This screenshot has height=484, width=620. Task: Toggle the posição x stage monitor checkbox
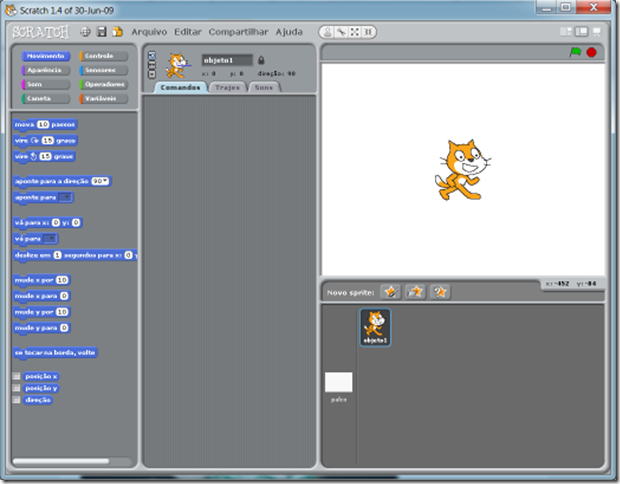16,376
